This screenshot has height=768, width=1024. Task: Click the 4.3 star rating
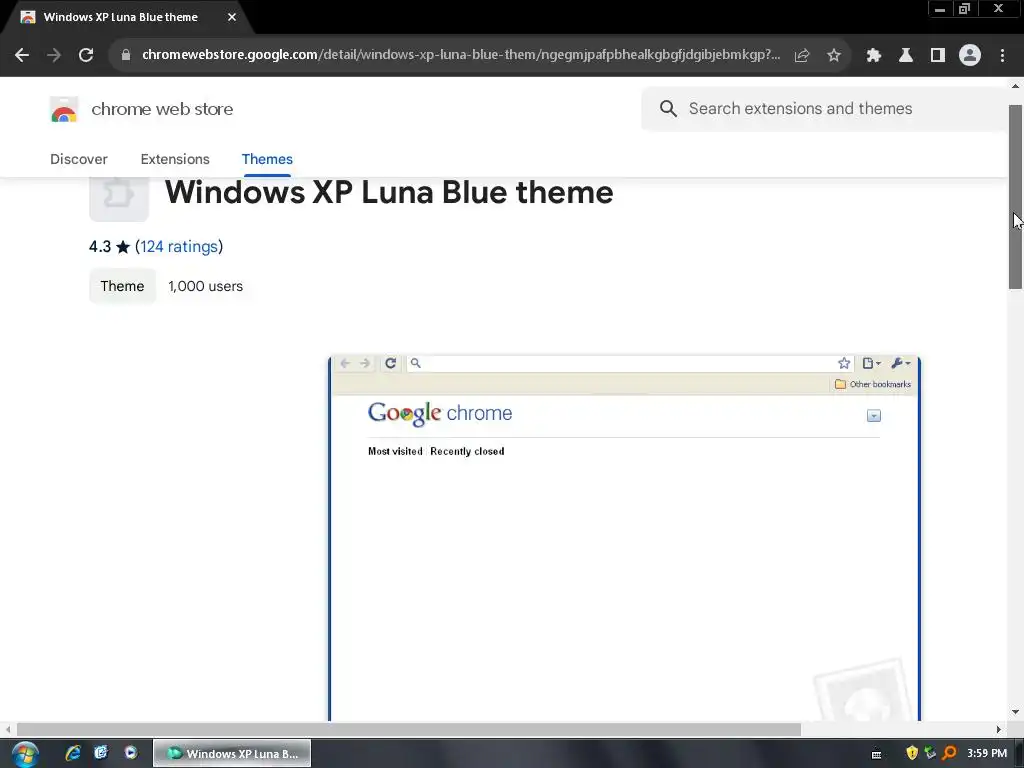(x=109, y=247)
